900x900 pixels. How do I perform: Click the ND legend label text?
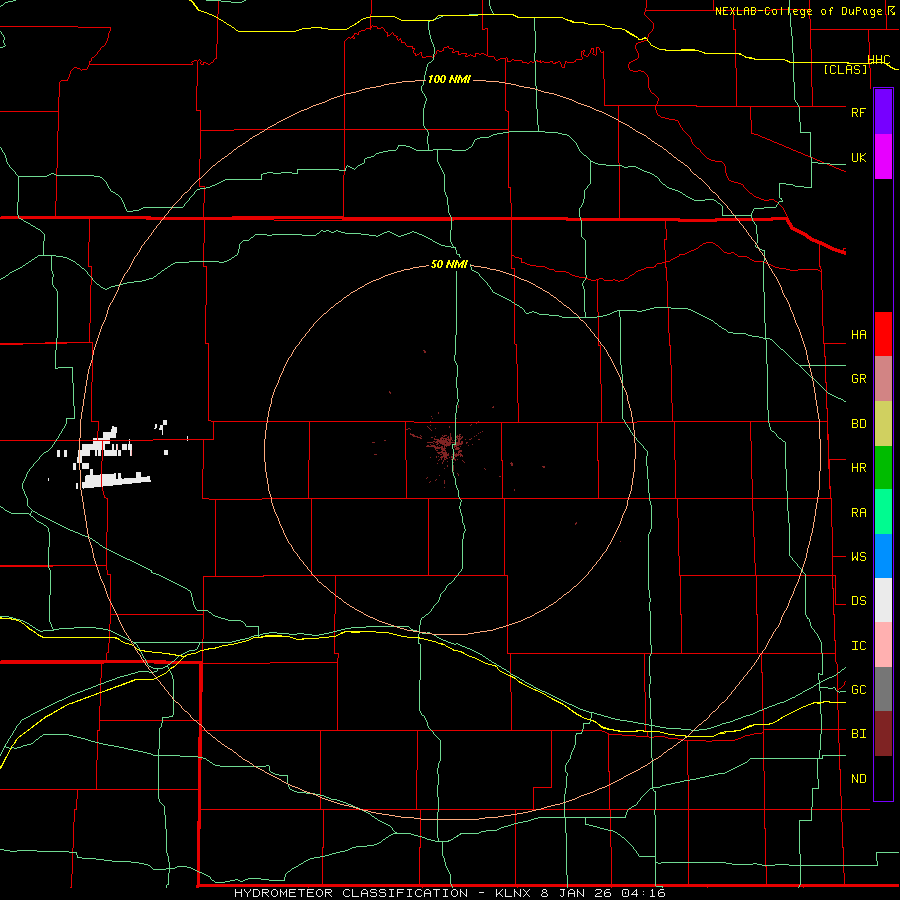coord(858,779)
